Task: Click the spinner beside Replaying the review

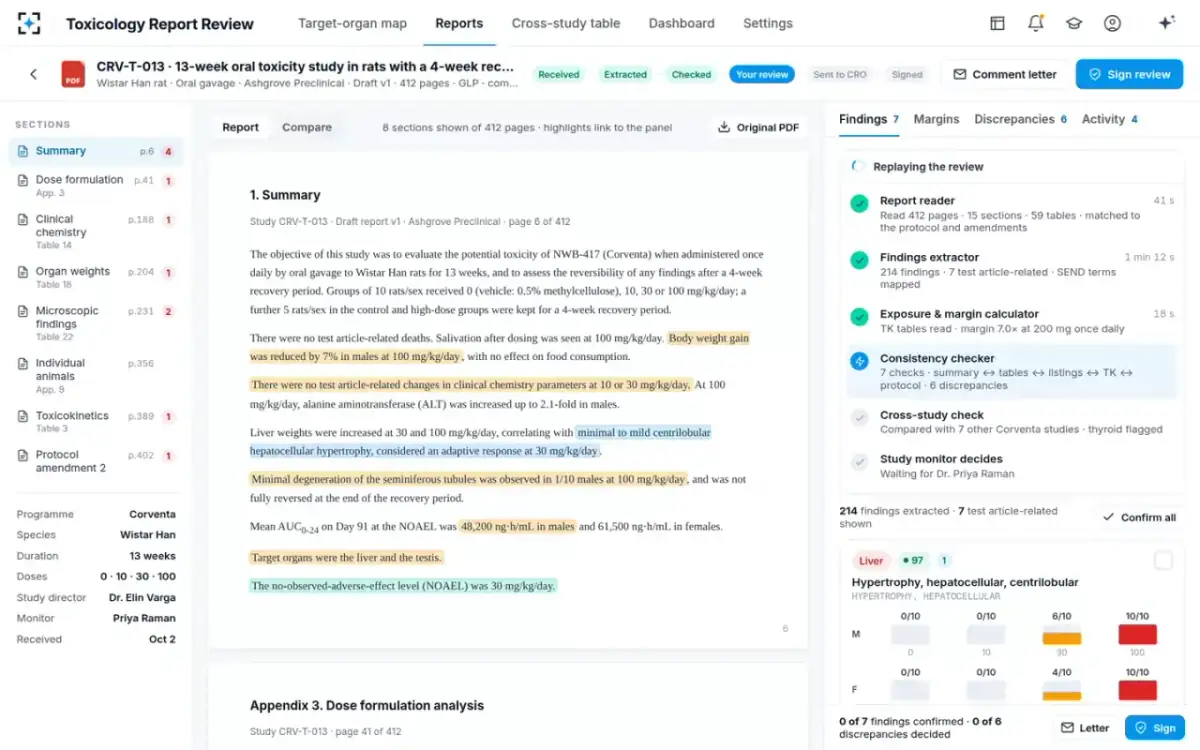Action: click(x=858, y=167)
